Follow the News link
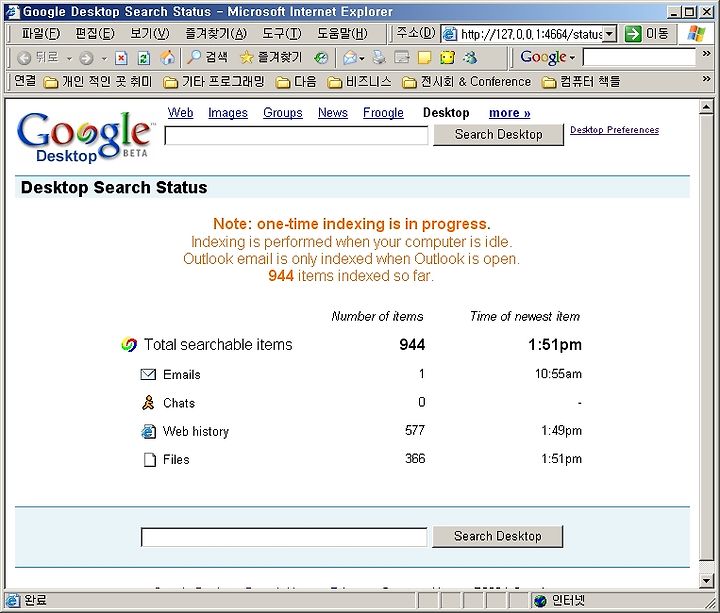 tap(333, 112)
